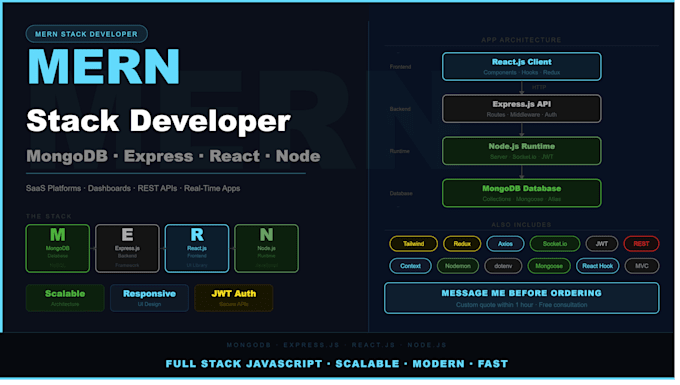
Task: Click the faint MONGODB · EXPRESS.JS footer line
Action: (x=337, y=346)
